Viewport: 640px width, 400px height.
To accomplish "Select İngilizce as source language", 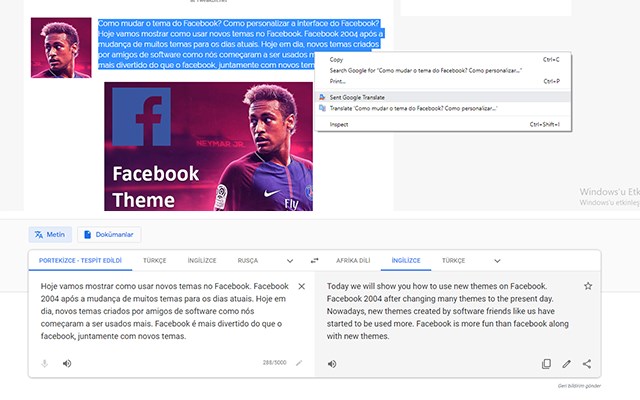I will click(x=202, y=260).
